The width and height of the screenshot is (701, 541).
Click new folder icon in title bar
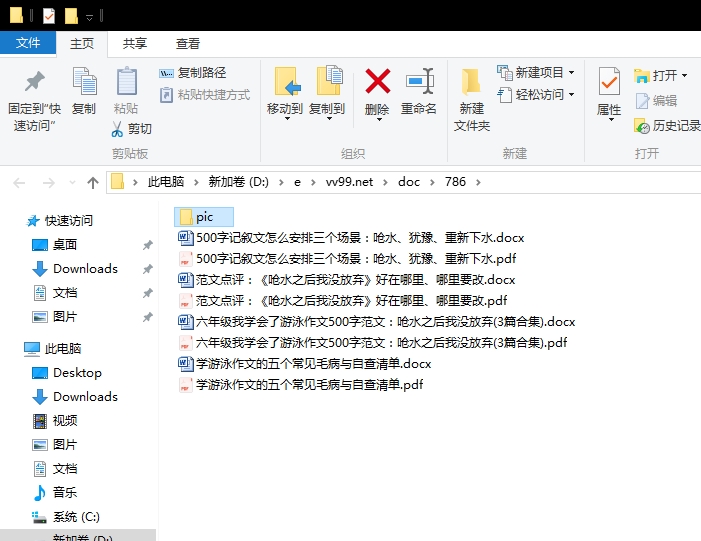71,16
